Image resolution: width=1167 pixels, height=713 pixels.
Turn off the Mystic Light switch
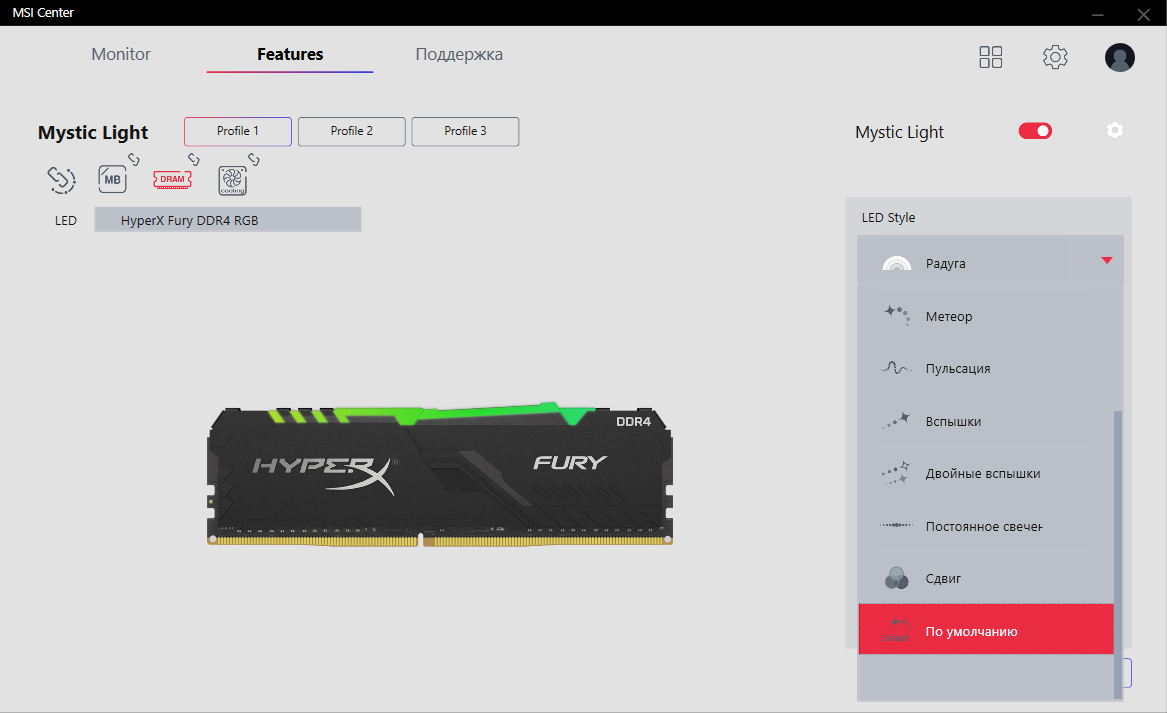point(1035,131)
